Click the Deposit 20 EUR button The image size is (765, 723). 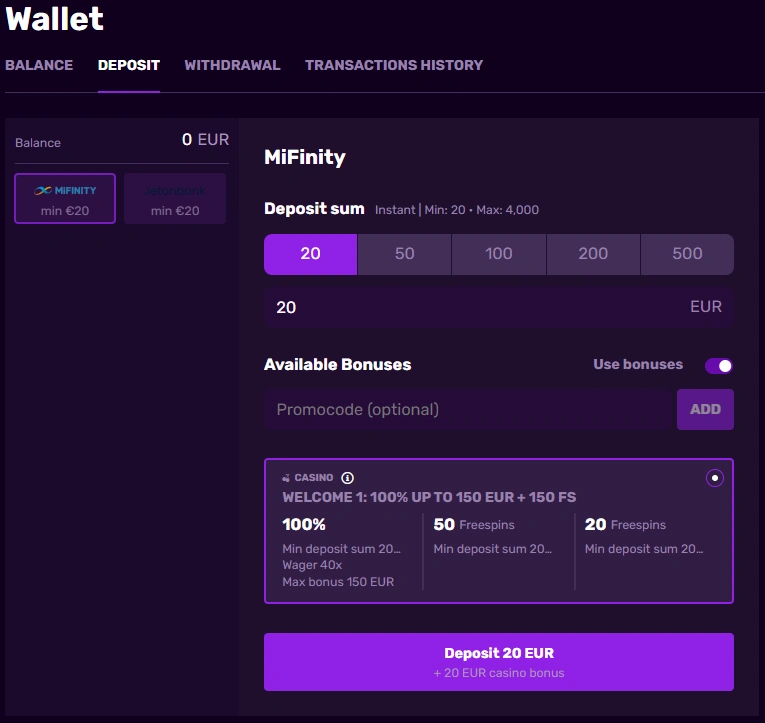(x=498, y=661)
